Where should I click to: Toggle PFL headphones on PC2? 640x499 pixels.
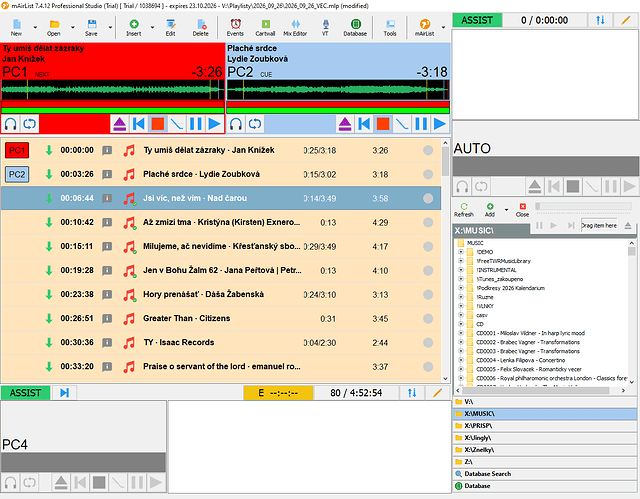click(x=236, y=124)
